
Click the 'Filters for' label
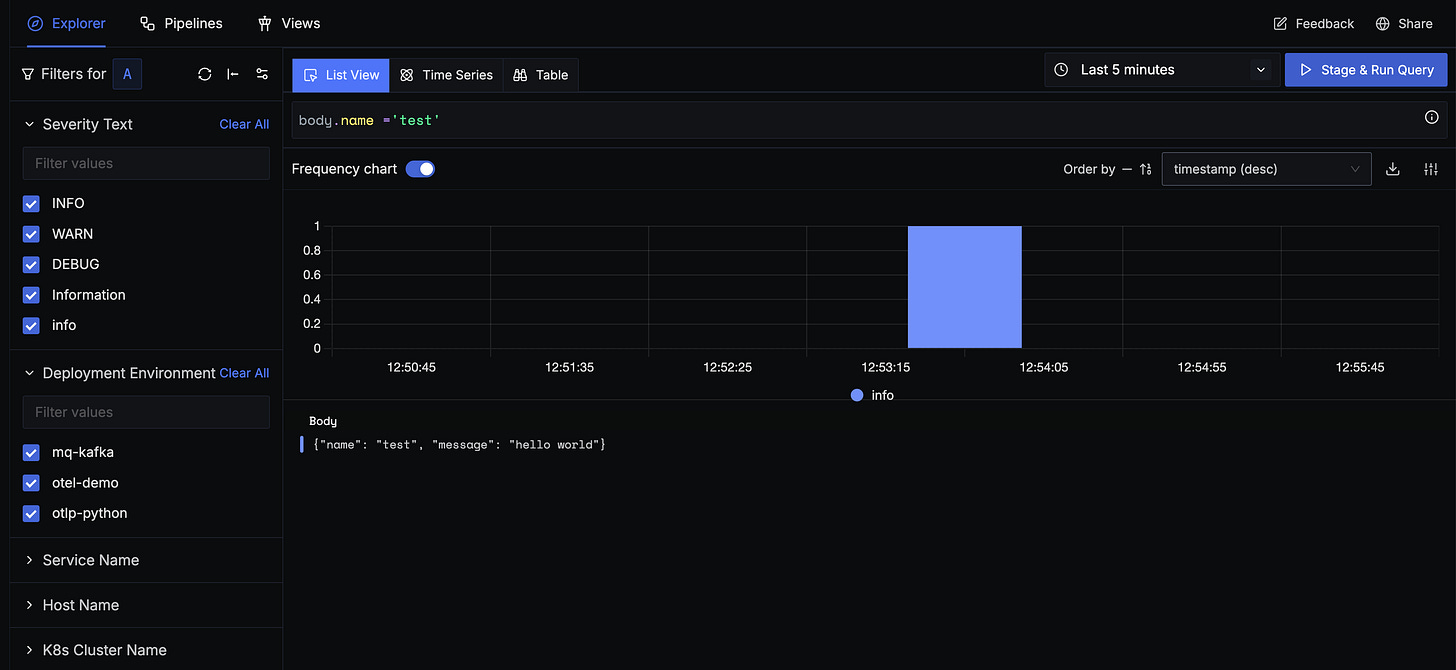click(73, 74)
